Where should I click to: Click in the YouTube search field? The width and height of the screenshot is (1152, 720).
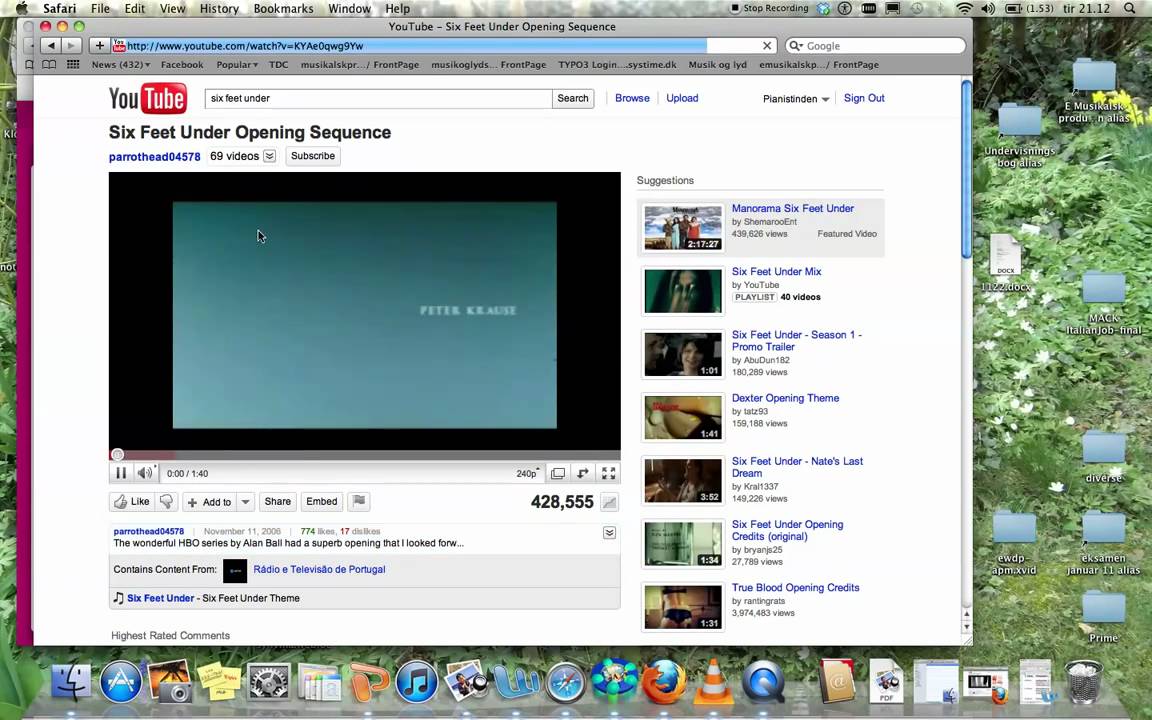(x=378, y=98)
